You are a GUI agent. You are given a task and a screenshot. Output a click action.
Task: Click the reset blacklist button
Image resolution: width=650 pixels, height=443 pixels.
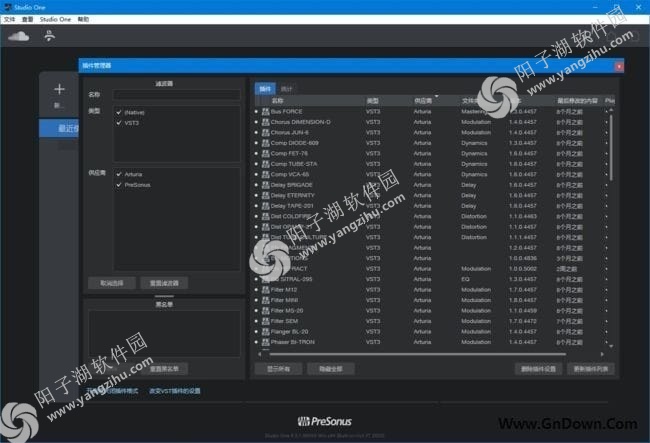pos(164,369)
